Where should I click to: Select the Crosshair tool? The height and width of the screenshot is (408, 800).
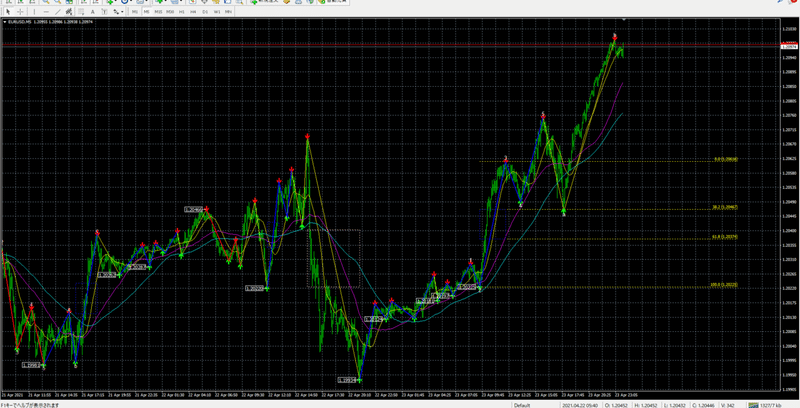[x=20, y=11]
